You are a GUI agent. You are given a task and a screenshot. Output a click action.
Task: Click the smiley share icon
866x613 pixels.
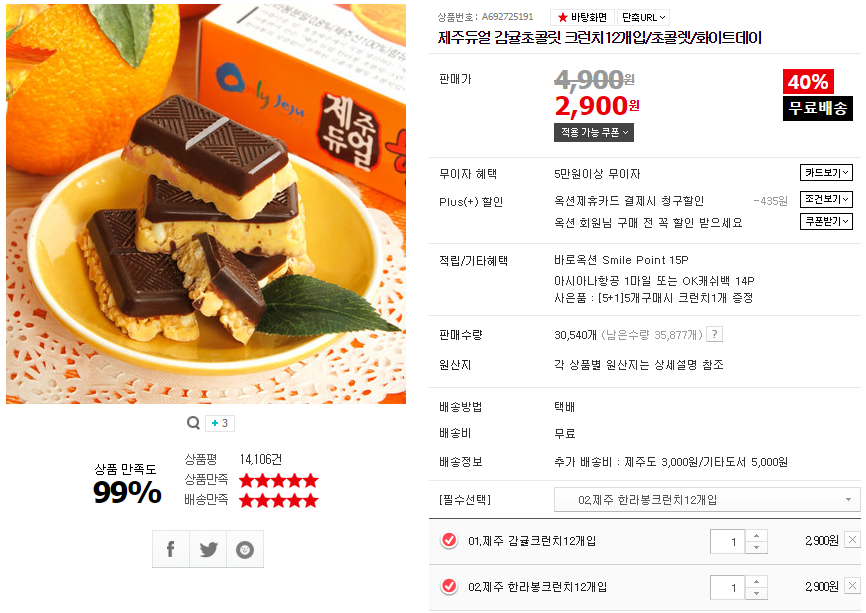(x=245, y=549)
